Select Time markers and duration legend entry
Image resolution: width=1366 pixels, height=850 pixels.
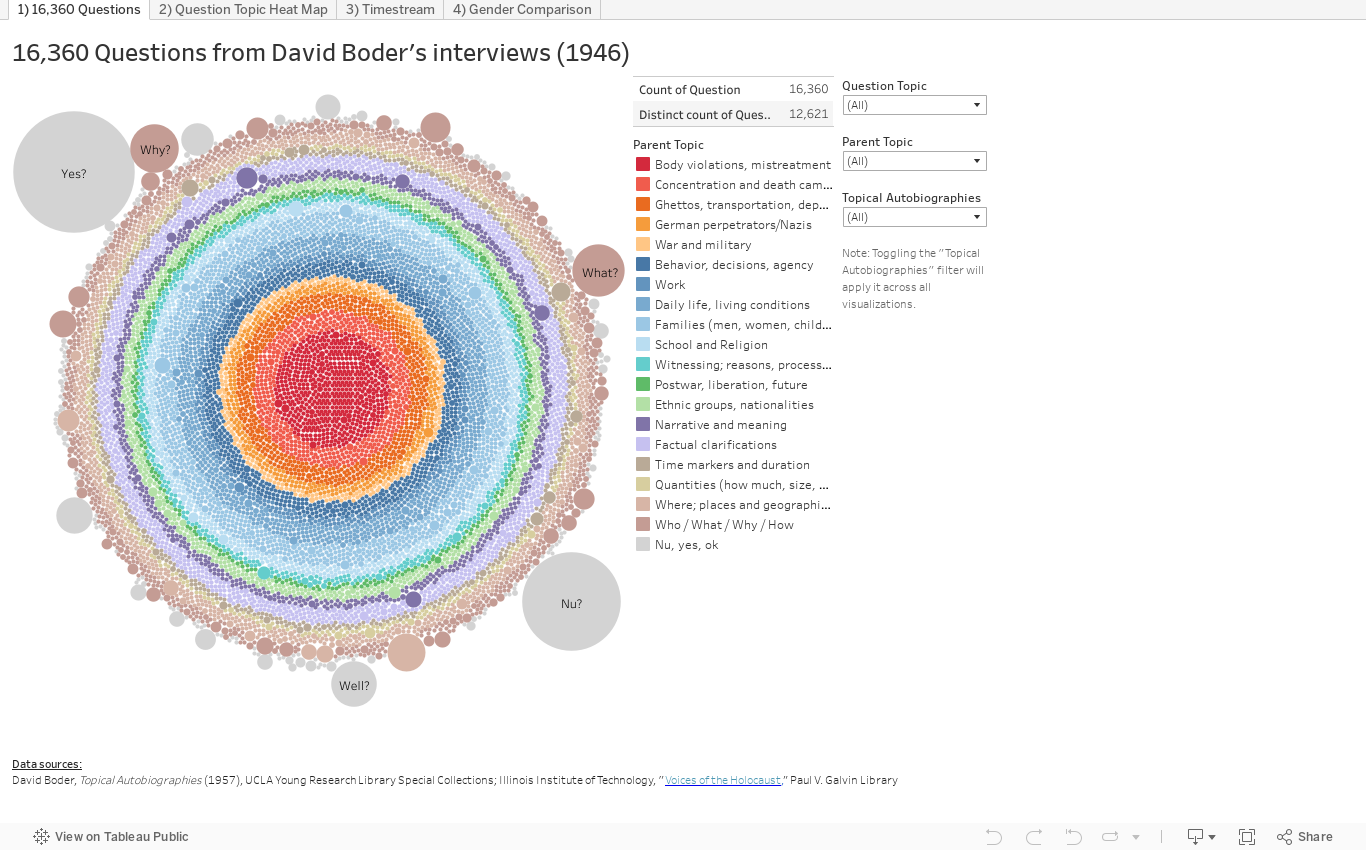[733, 464]
